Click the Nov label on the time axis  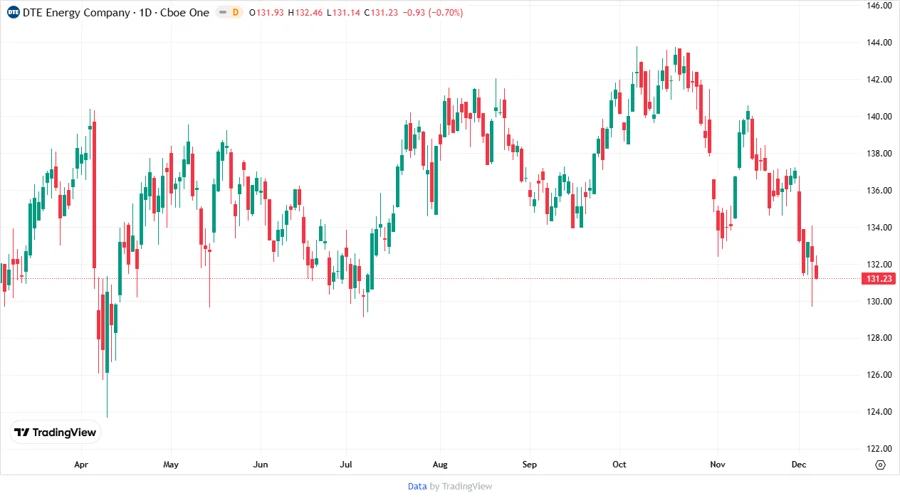[717, 465]
